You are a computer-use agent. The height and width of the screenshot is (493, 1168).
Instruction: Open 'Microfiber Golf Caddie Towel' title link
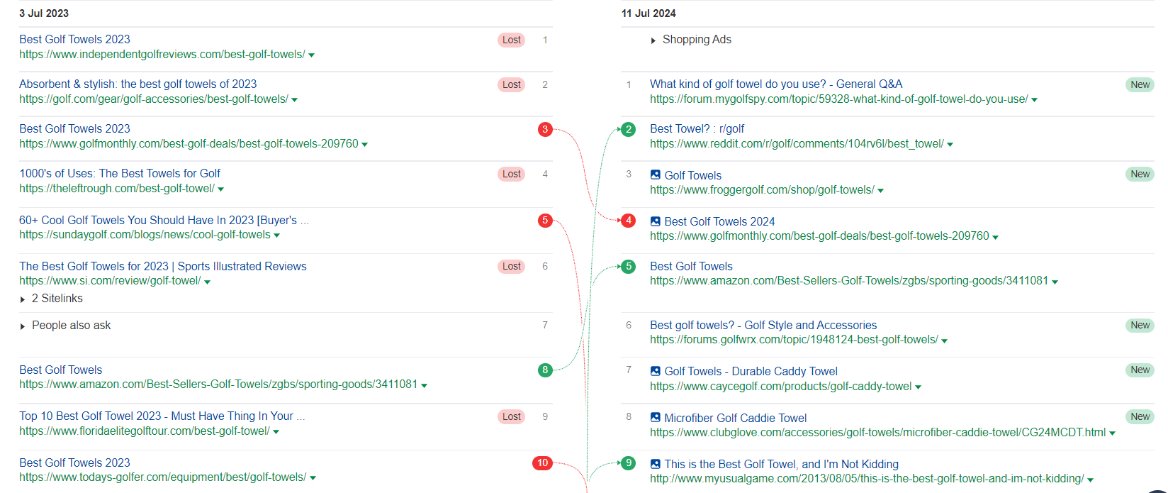735,418
